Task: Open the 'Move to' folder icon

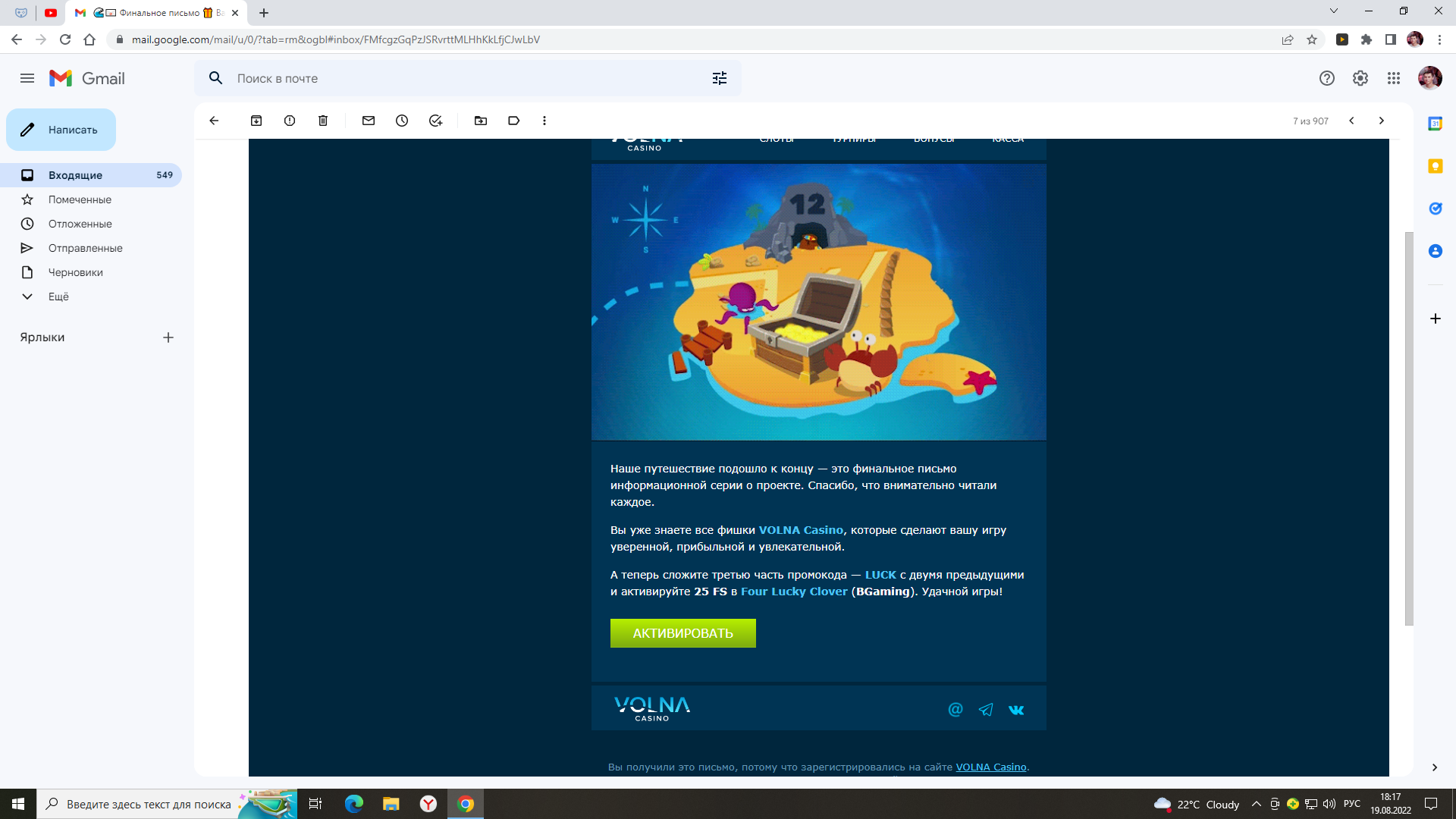Action: tap(481, 121)
